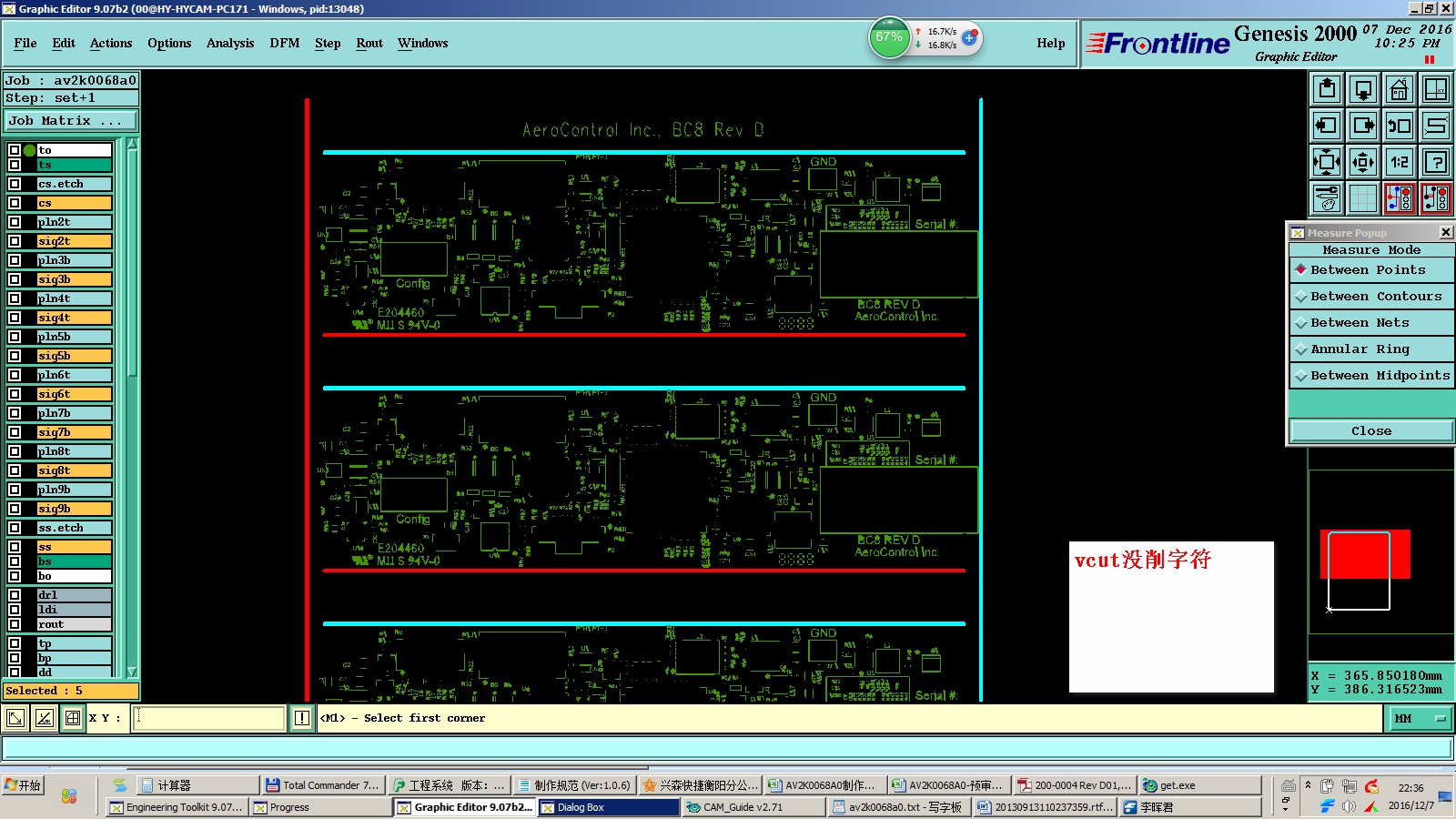Click the pan down view icon
This screenshot has width=1456, height=819.
tap(1363, 89)
